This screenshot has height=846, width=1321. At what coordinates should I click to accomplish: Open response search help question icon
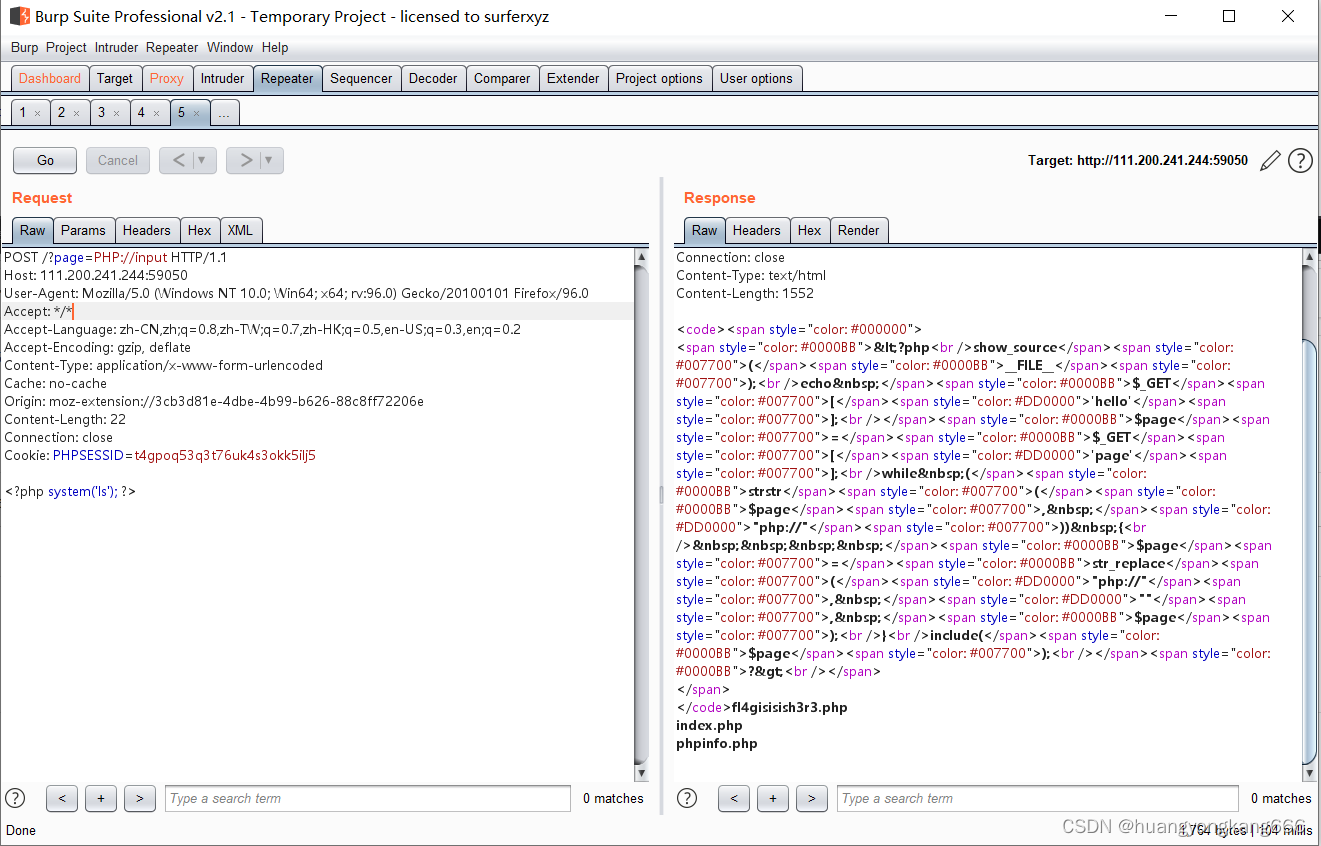click(x=687, y=798)
